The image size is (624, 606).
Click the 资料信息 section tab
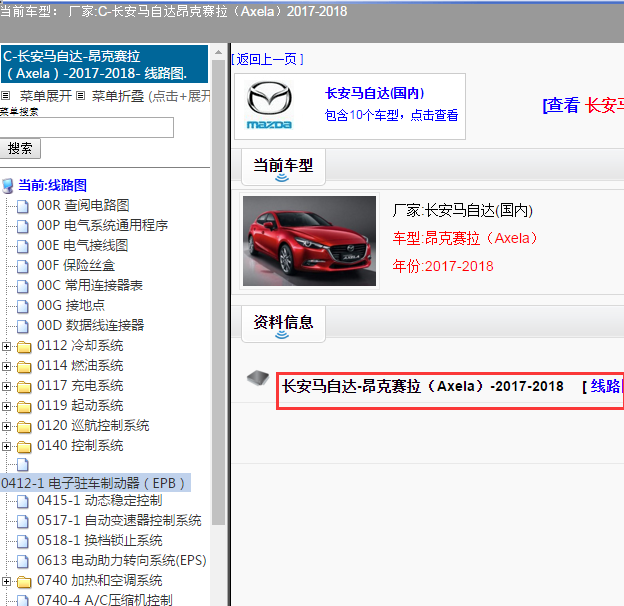click(283, 324)
